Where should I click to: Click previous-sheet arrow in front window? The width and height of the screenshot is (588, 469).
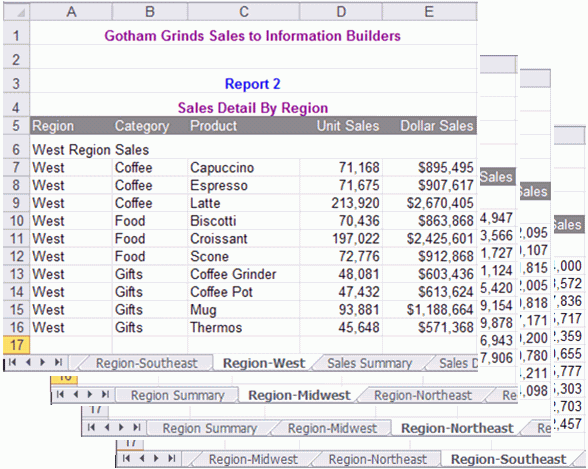pos(28,362)
